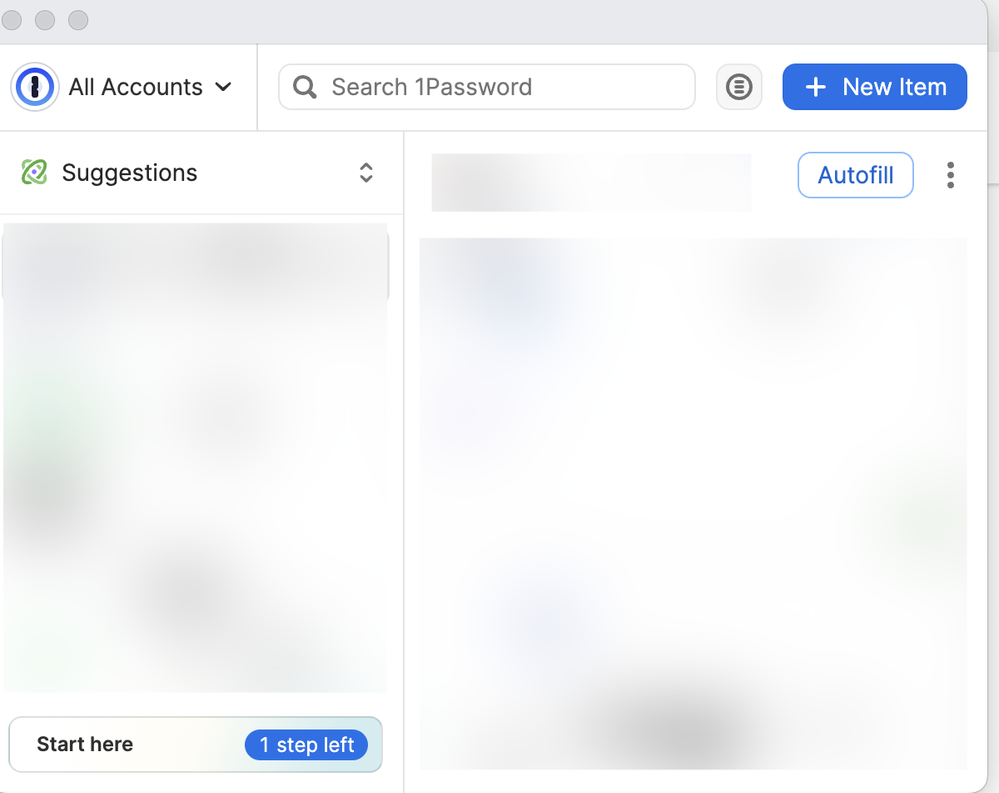Viewport: 999px width, 793px height.
Task: Click the "1 step left" badge
Action: pyautogui.click(x=307, y=745)
